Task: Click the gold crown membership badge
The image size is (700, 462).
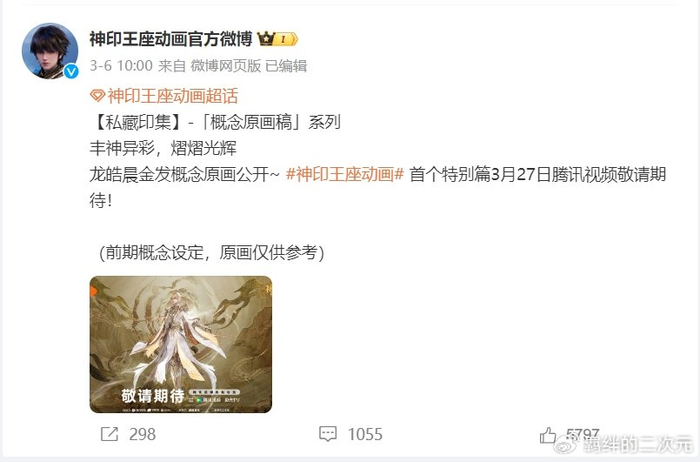Action: point(278,39)
